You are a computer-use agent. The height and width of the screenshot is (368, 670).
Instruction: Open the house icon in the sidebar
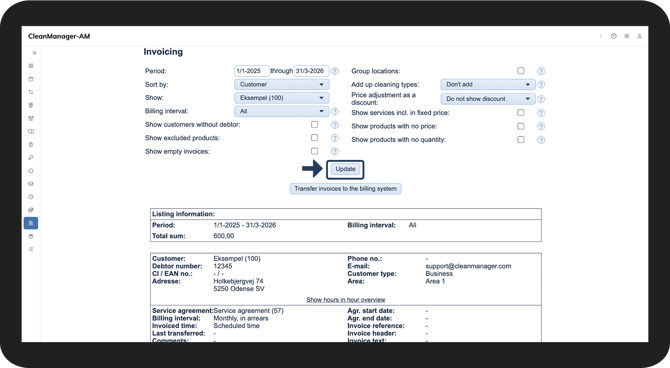coord(31,171)
